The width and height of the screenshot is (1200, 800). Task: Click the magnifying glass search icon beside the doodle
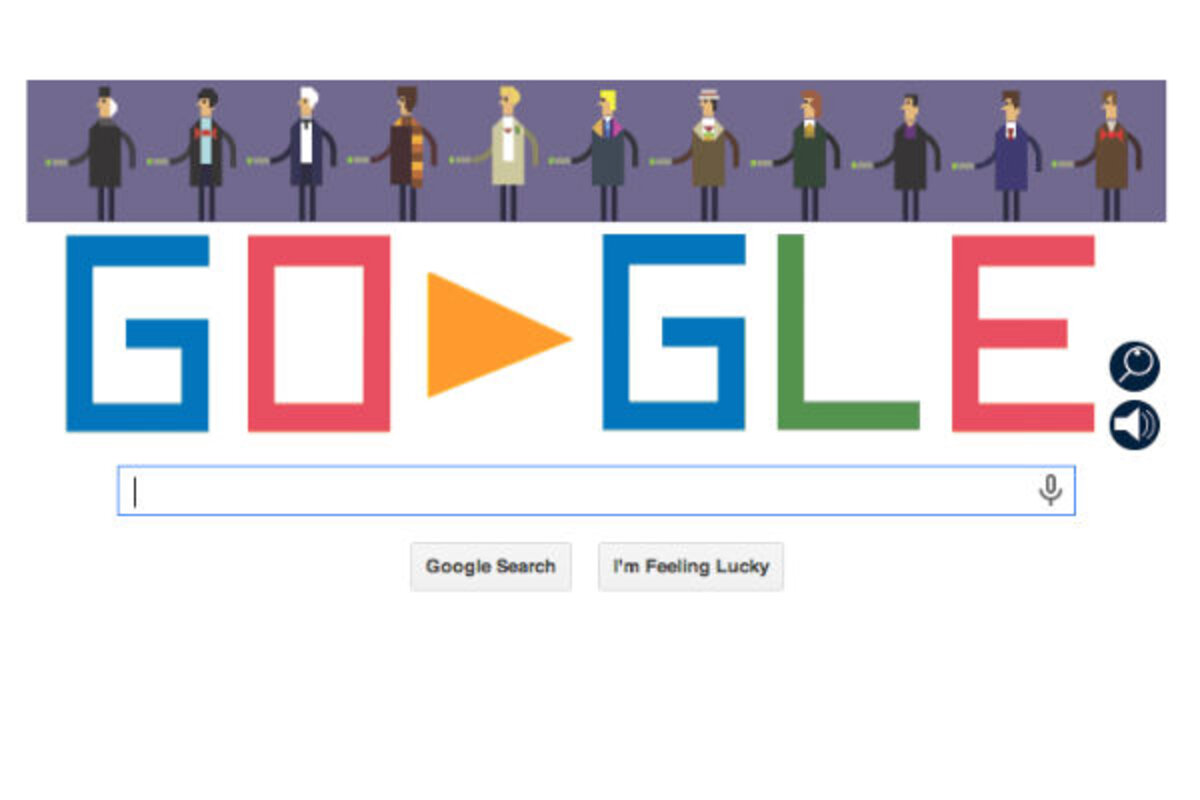(1134, 366)
